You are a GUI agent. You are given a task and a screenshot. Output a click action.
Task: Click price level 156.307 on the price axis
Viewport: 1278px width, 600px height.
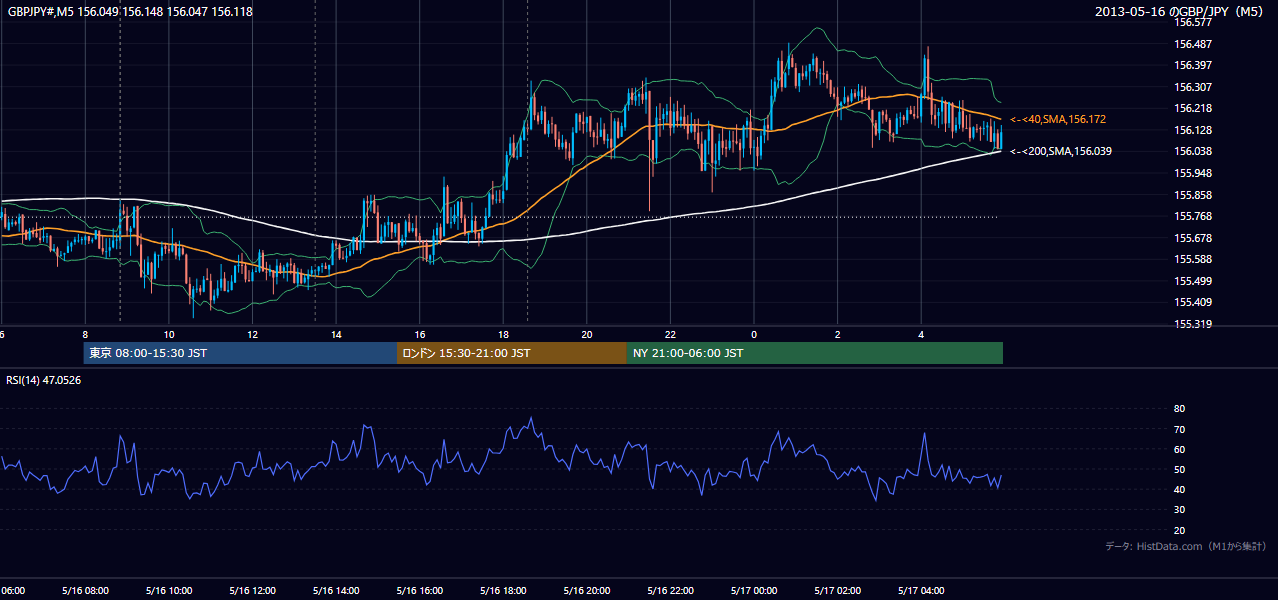(x=1193, y=87)
